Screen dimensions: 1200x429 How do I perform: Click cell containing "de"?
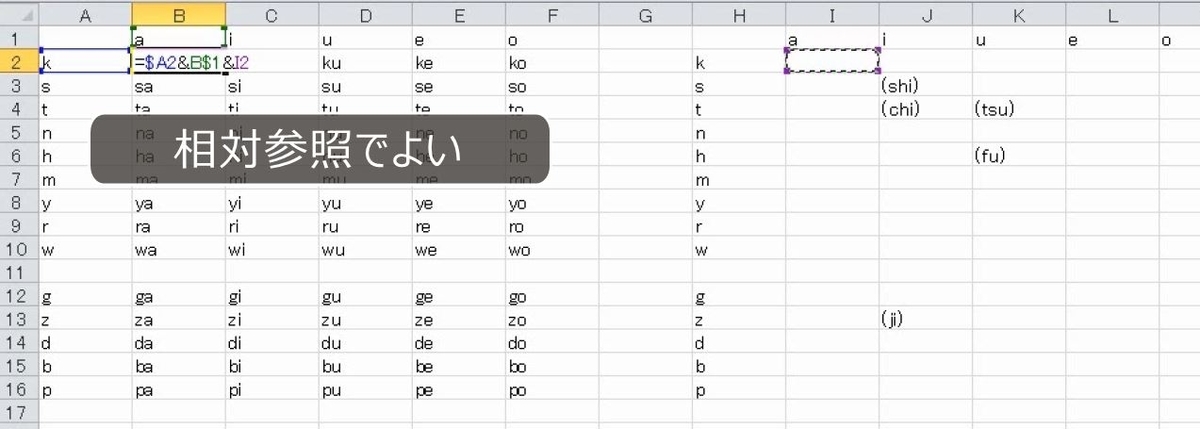click(459, 343)
